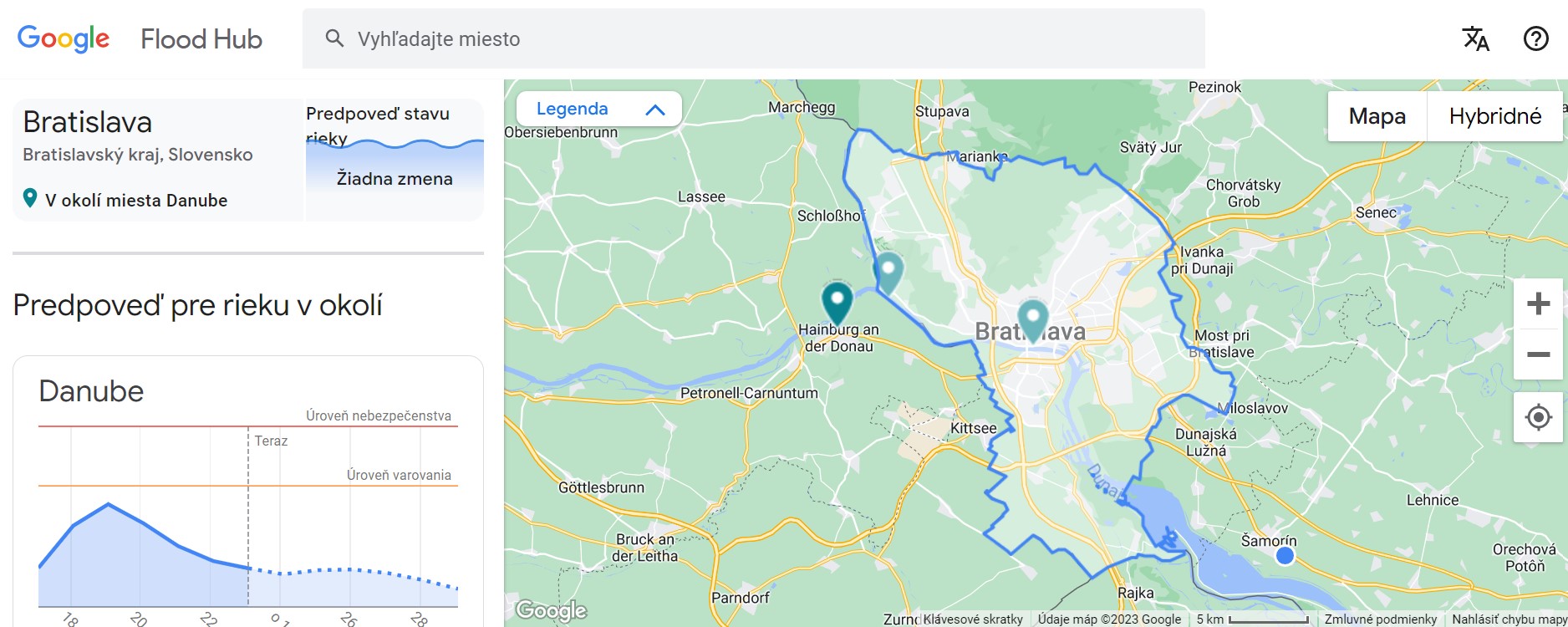The image size is (1568, 627).
Task: Open 'Klávesové skratky' link
Action: tap(973, 619)
